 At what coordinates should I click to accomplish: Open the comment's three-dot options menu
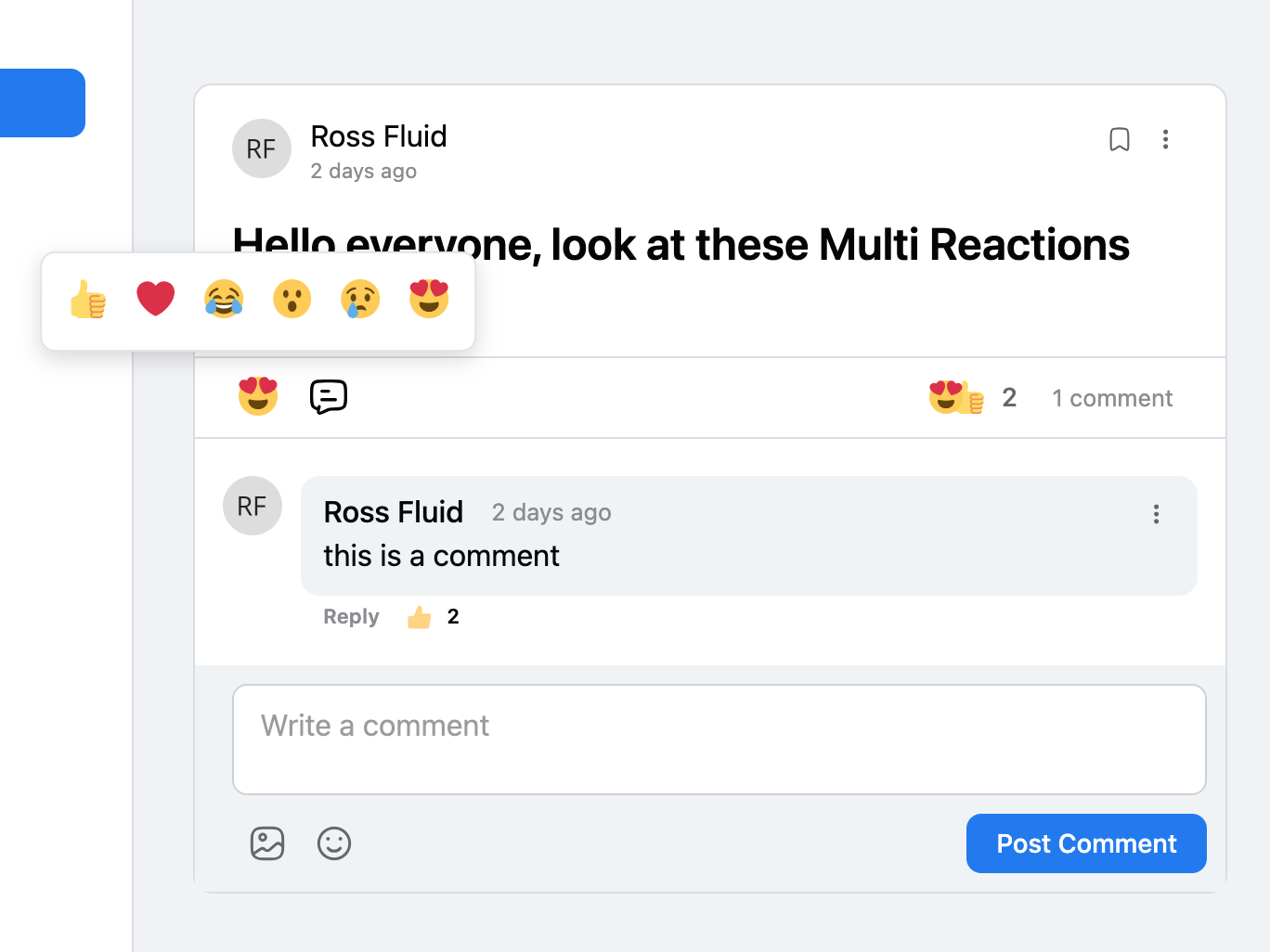click(x=1156, y=513)
